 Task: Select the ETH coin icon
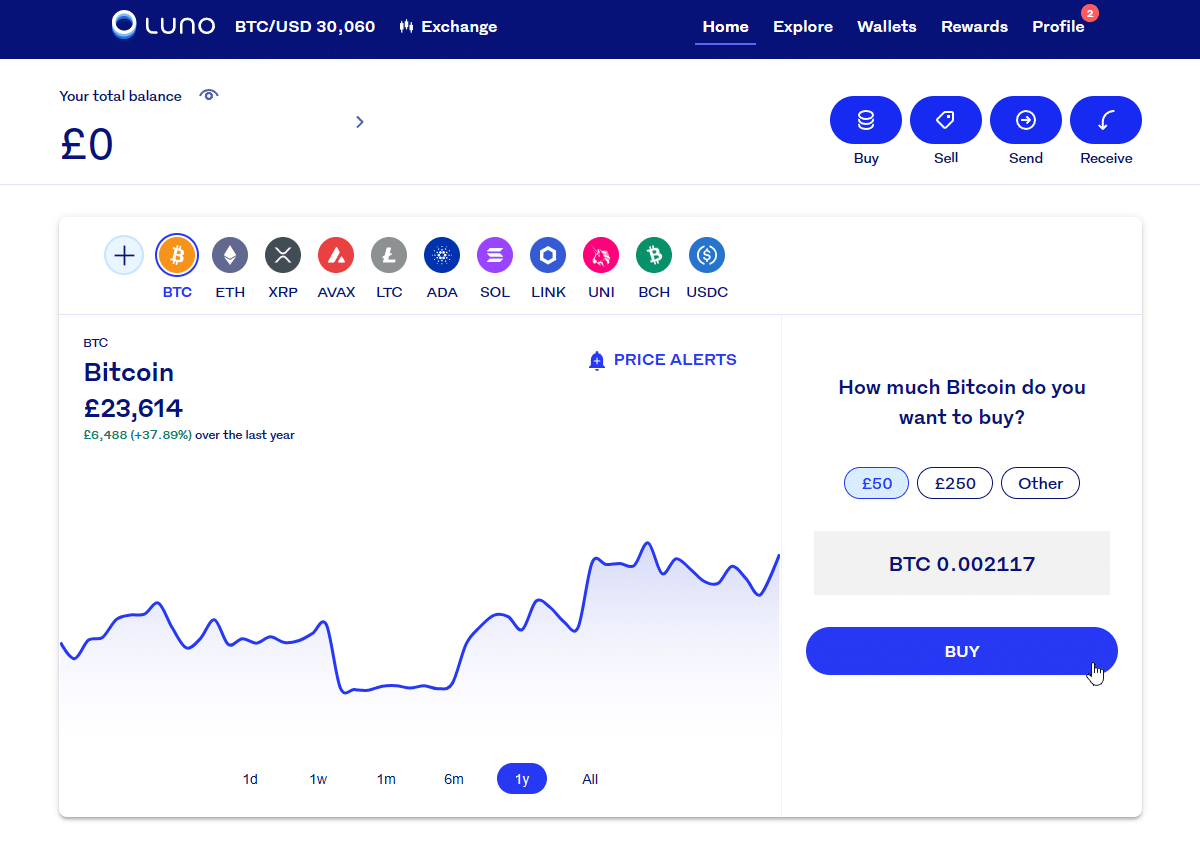point(230,255)
